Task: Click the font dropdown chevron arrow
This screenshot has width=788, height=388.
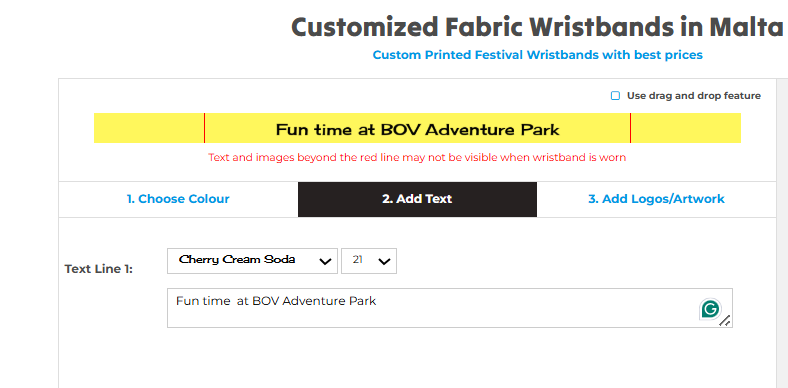Action: [x=325, y=261]
